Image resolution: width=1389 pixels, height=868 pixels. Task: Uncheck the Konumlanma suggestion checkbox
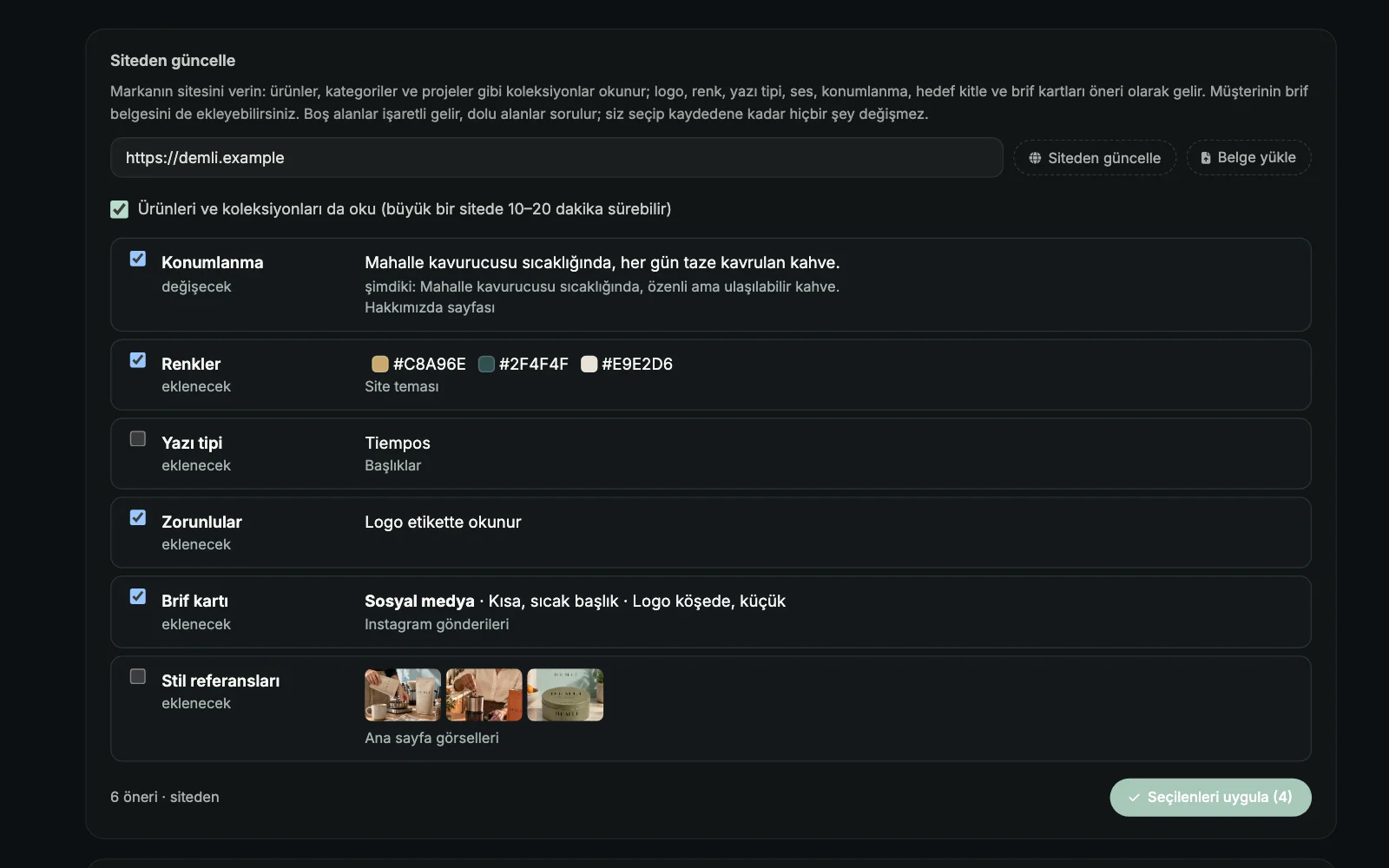click(x=138, y=259)
